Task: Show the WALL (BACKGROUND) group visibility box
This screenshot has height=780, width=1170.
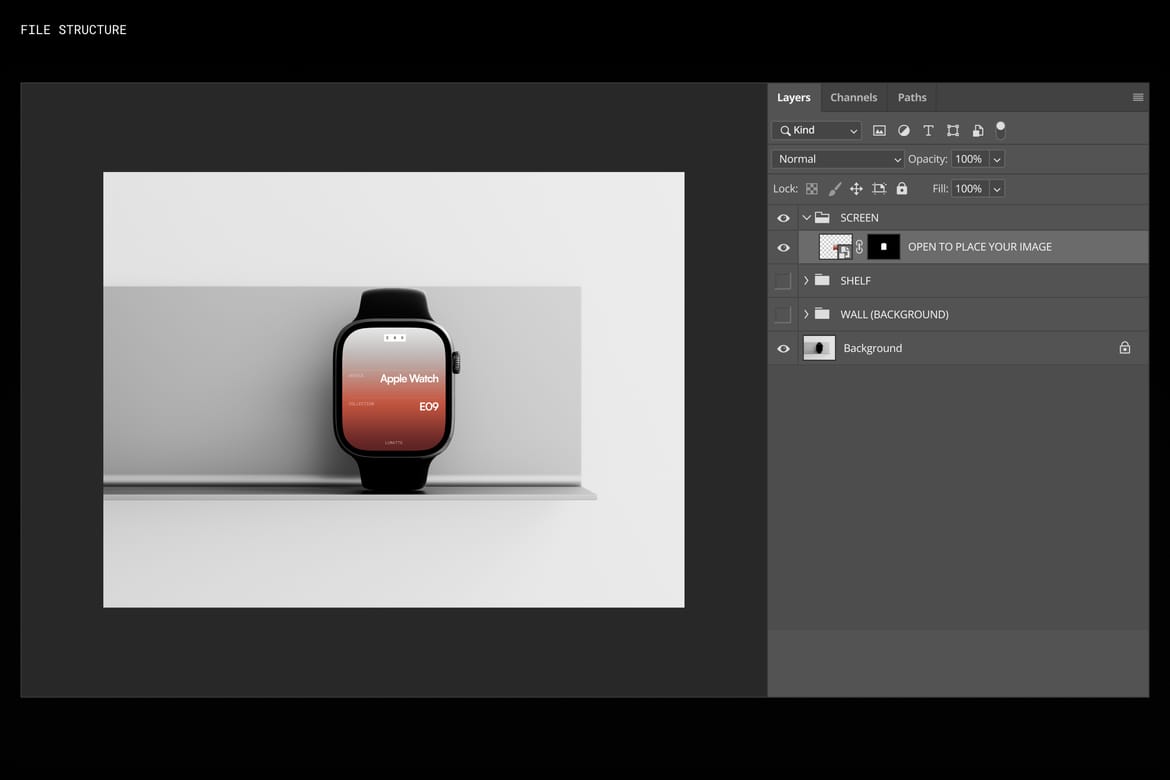Action: coord(783,314)
